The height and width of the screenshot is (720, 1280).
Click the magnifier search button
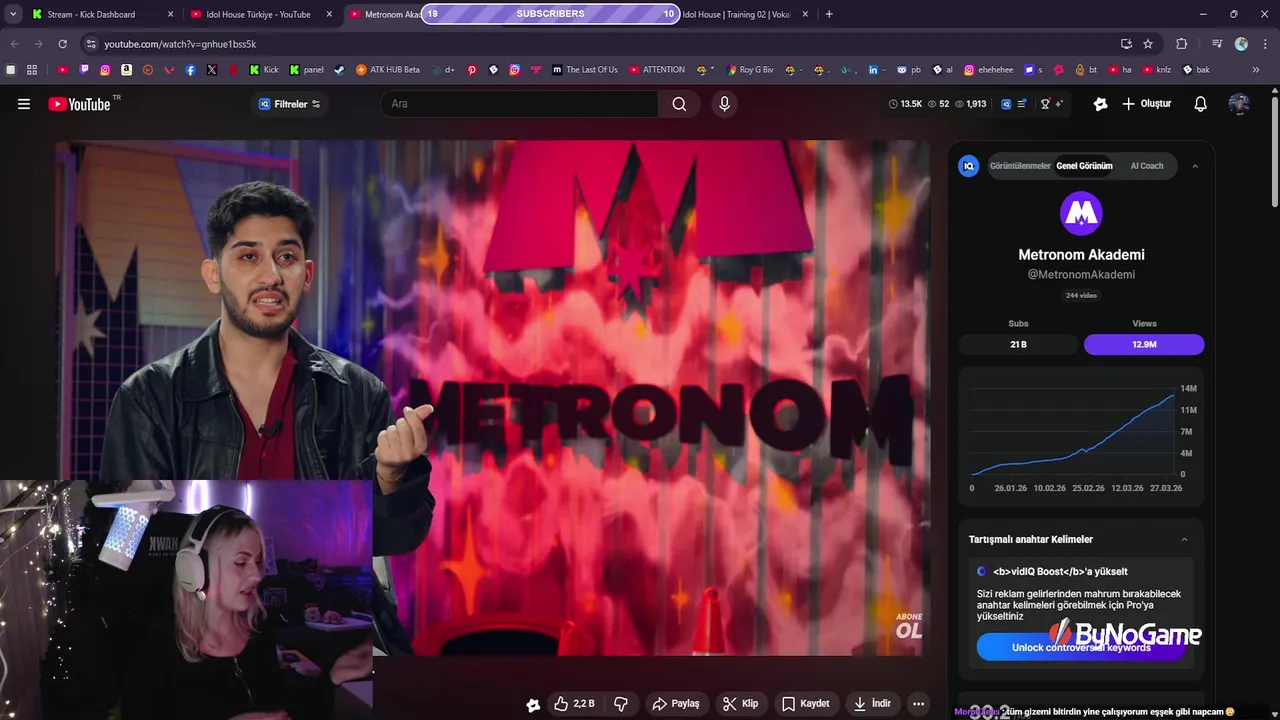coord(679,104)
